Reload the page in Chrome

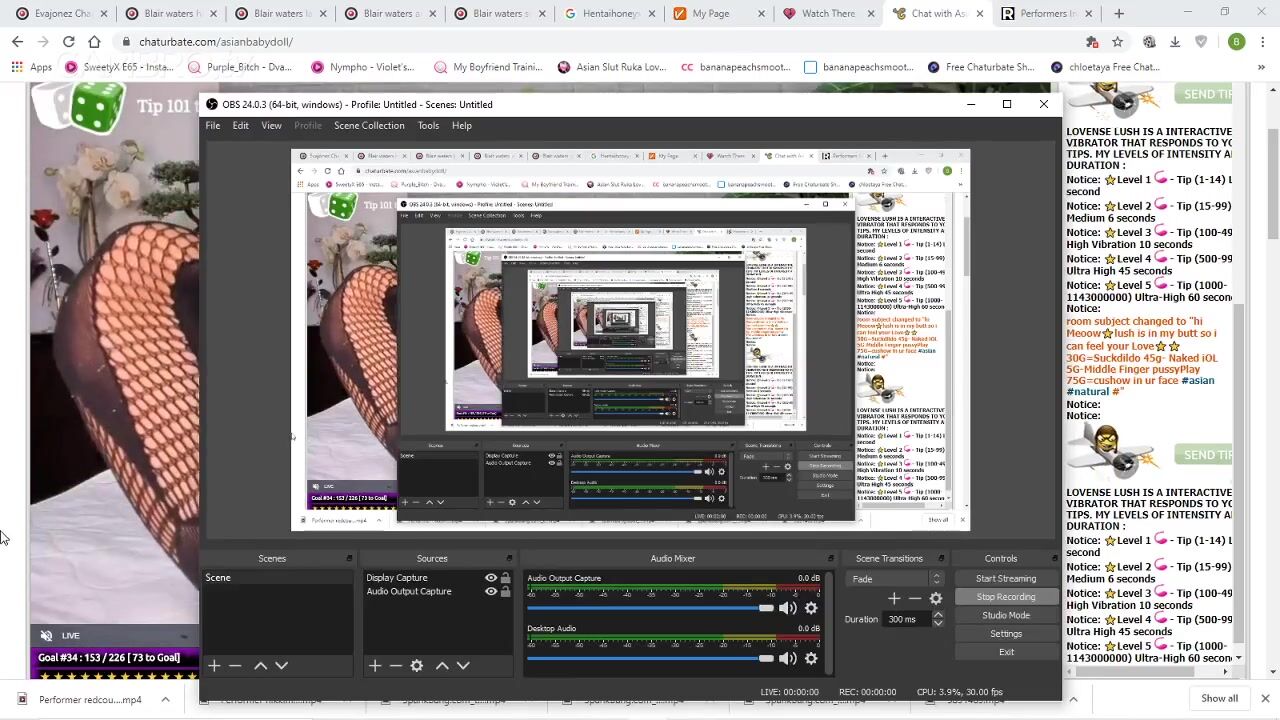pos(68,41)
